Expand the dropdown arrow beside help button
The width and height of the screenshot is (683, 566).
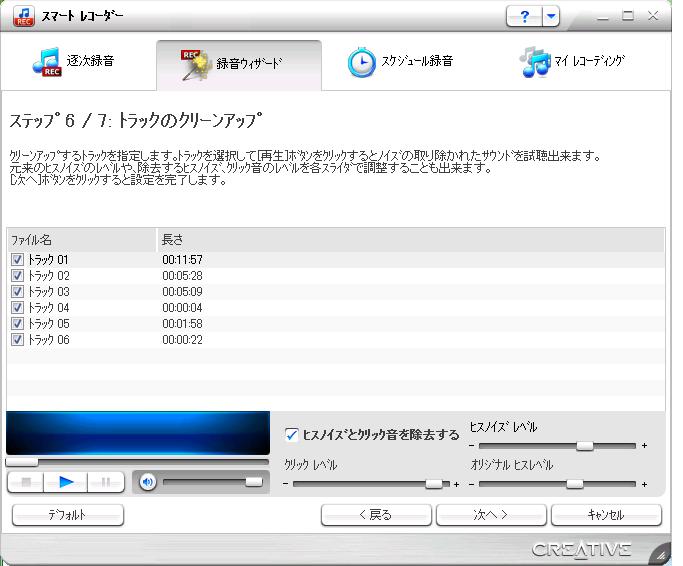[x=551, y=17]
